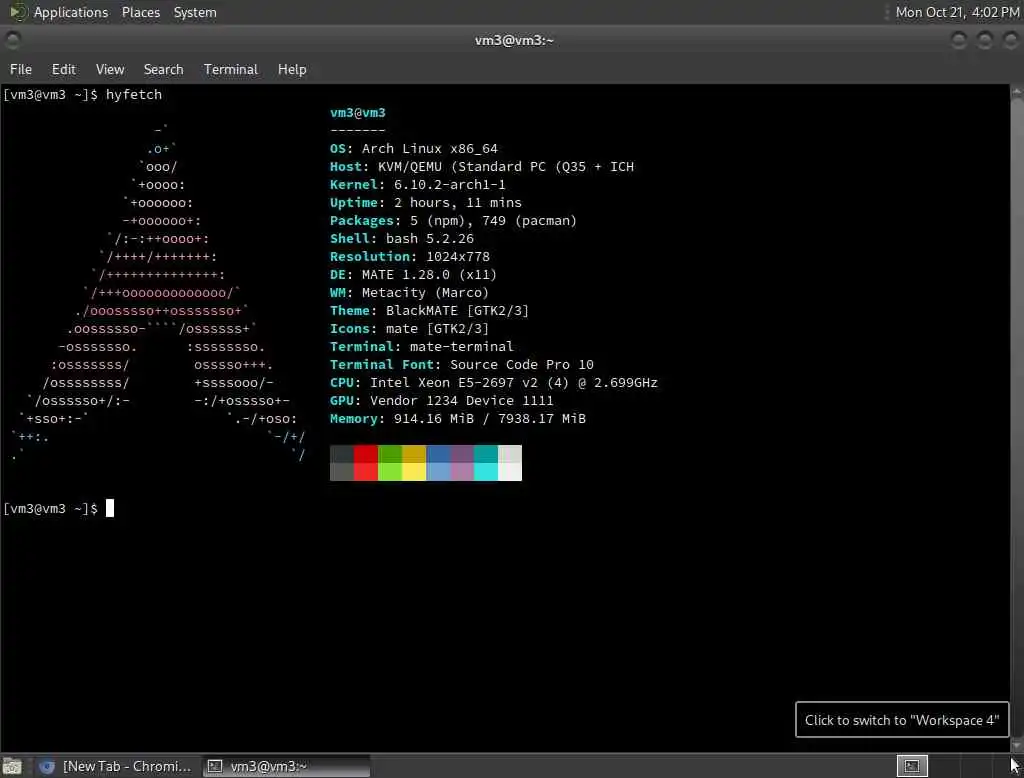The width and height of the screenshot is (1024, 778).
Task: Close the vm3@vm3 terminal window
Action: tap(1010, 41)
